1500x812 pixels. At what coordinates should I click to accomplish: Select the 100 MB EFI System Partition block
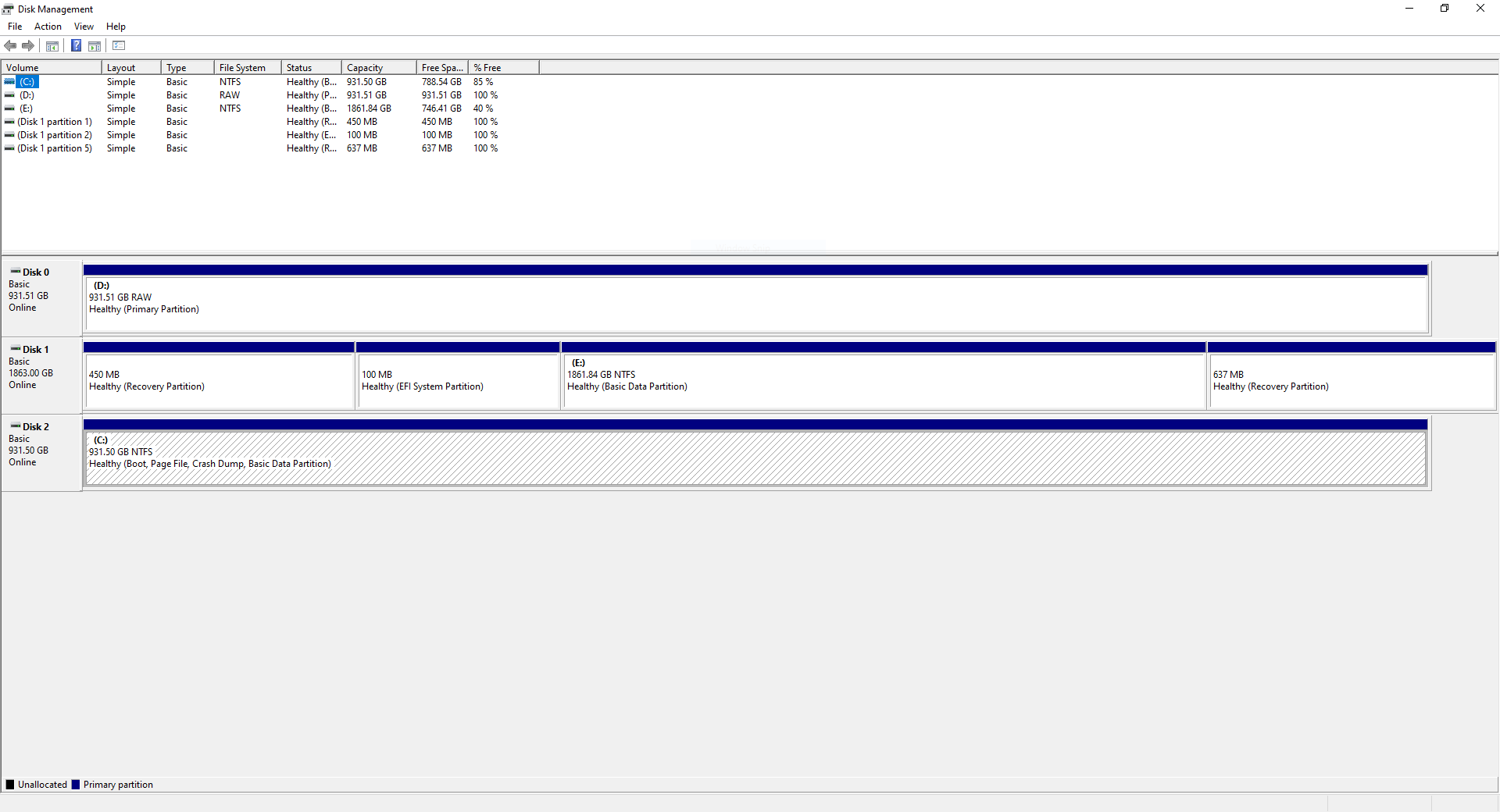[458, 376]
